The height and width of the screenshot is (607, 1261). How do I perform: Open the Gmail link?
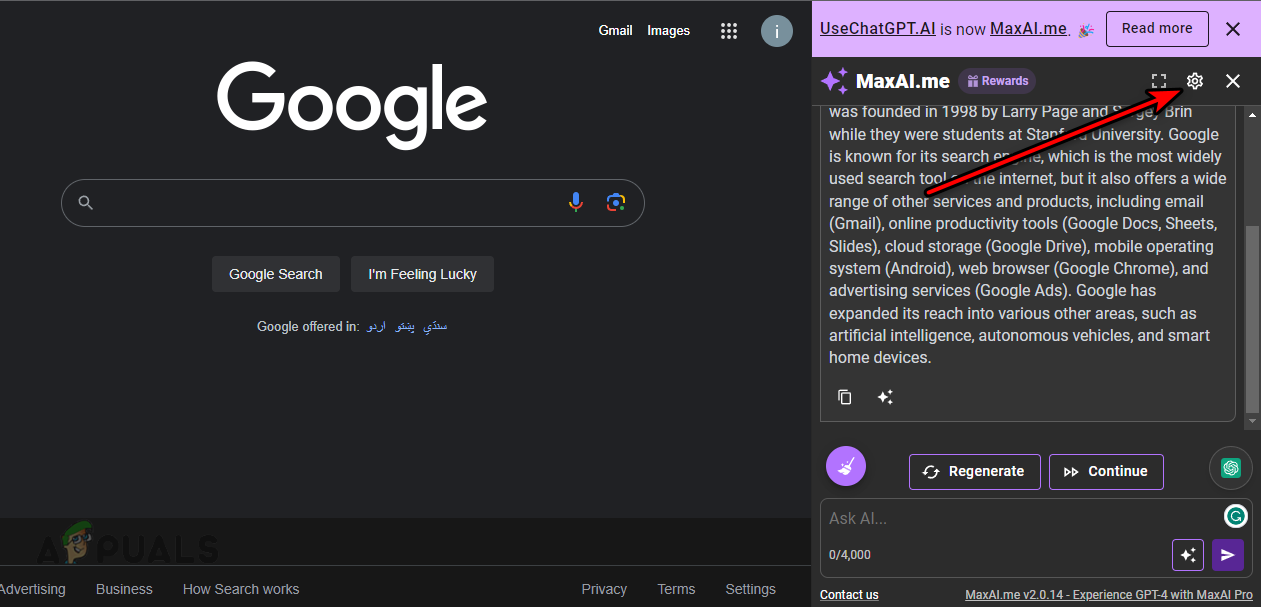pyautogui.click(x=615, y=31)
